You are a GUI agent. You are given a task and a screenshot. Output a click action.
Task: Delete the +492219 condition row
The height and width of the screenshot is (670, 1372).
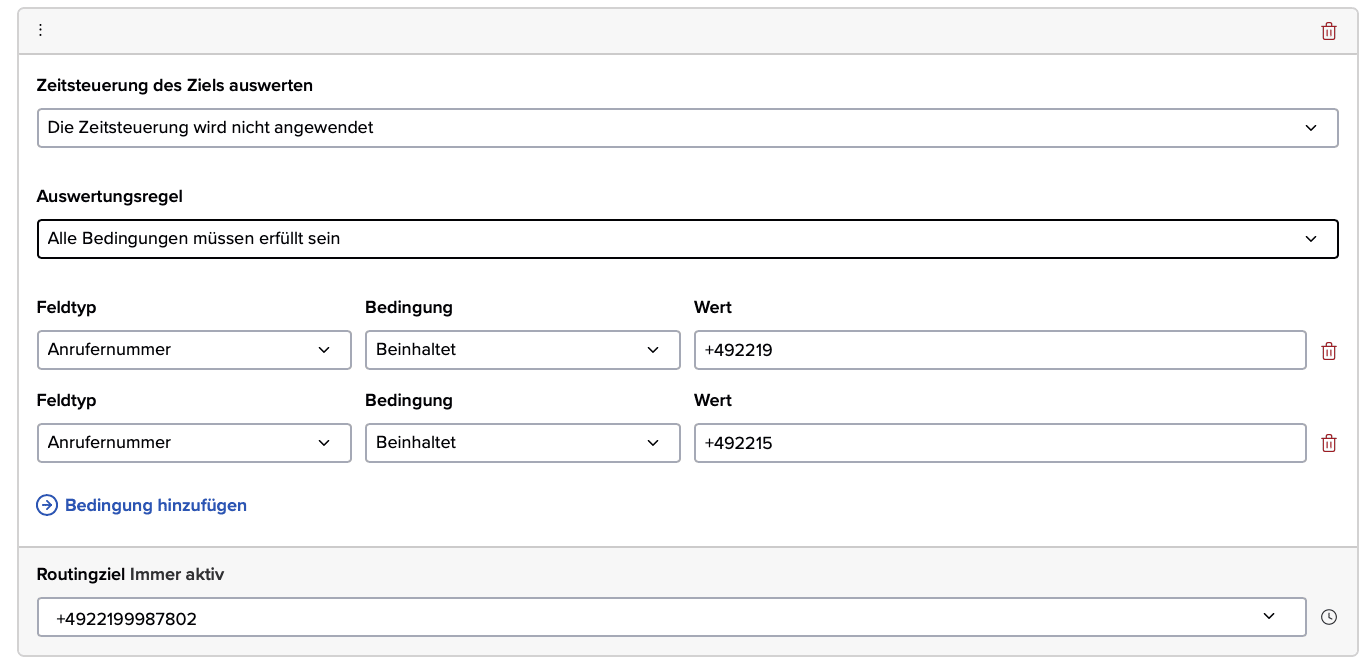tap(1329, 351)
